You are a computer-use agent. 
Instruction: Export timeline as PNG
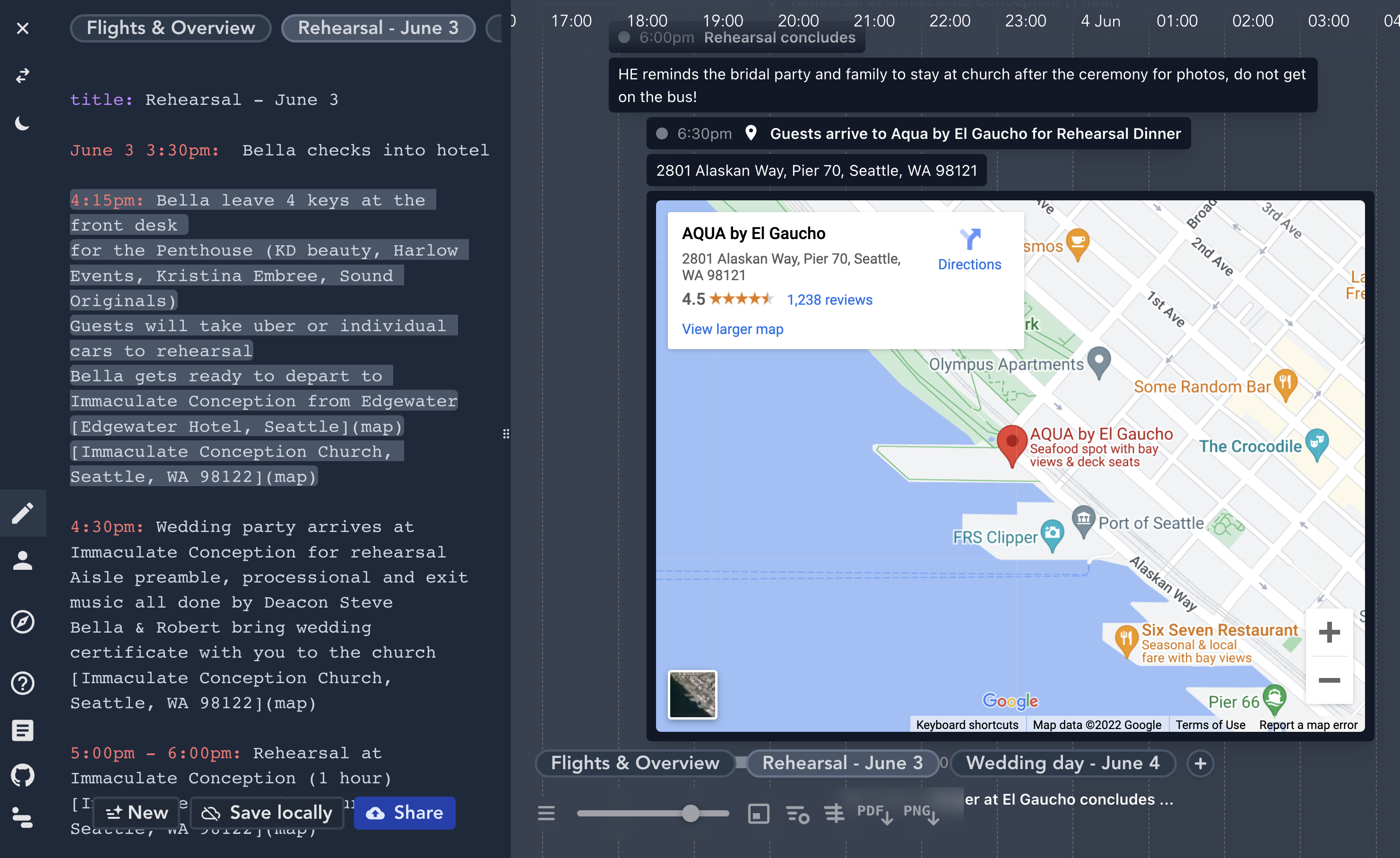click(x=921, y=813)
